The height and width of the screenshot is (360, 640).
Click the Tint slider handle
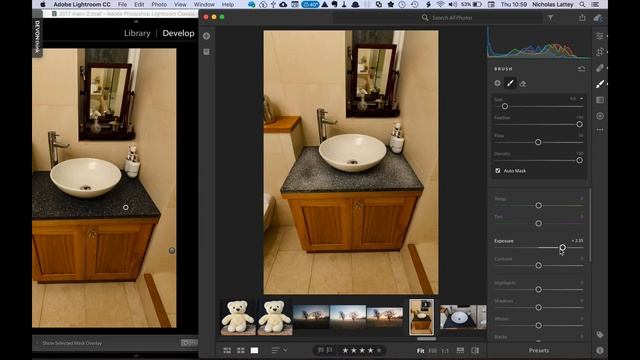(x=538, y=223)
